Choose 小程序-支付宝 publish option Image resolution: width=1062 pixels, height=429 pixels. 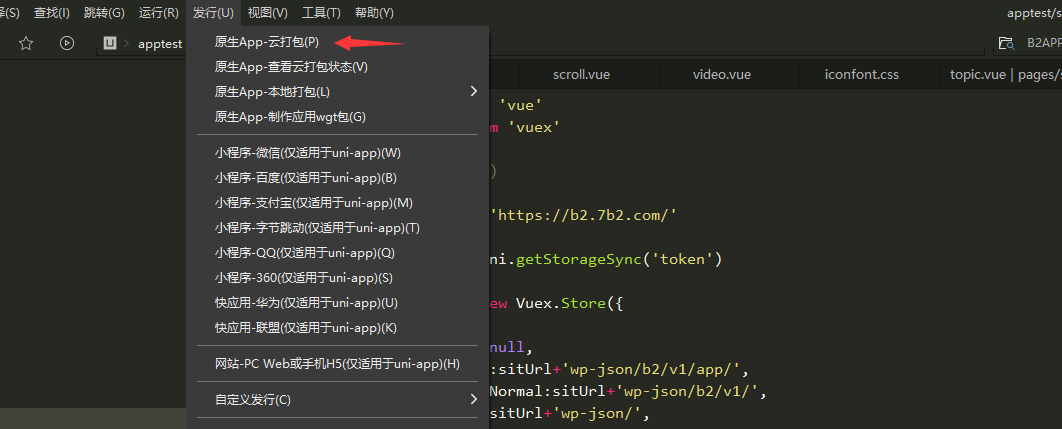313,203
